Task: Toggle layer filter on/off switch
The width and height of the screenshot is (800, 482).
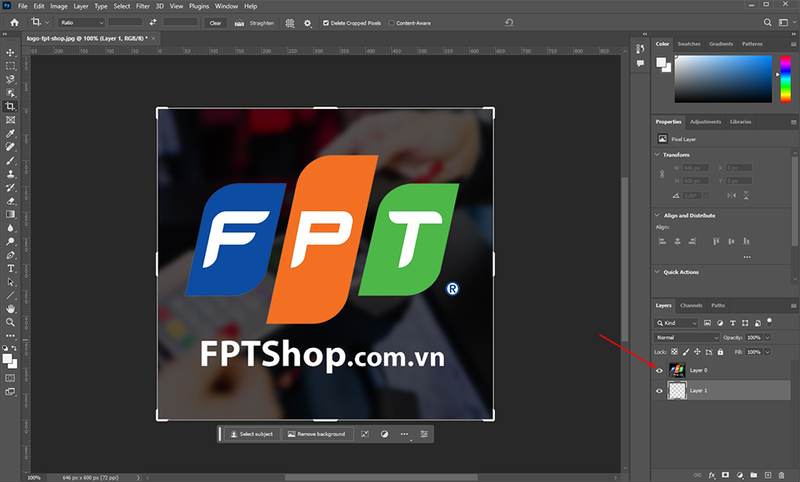Action: [x=769, y=322]
